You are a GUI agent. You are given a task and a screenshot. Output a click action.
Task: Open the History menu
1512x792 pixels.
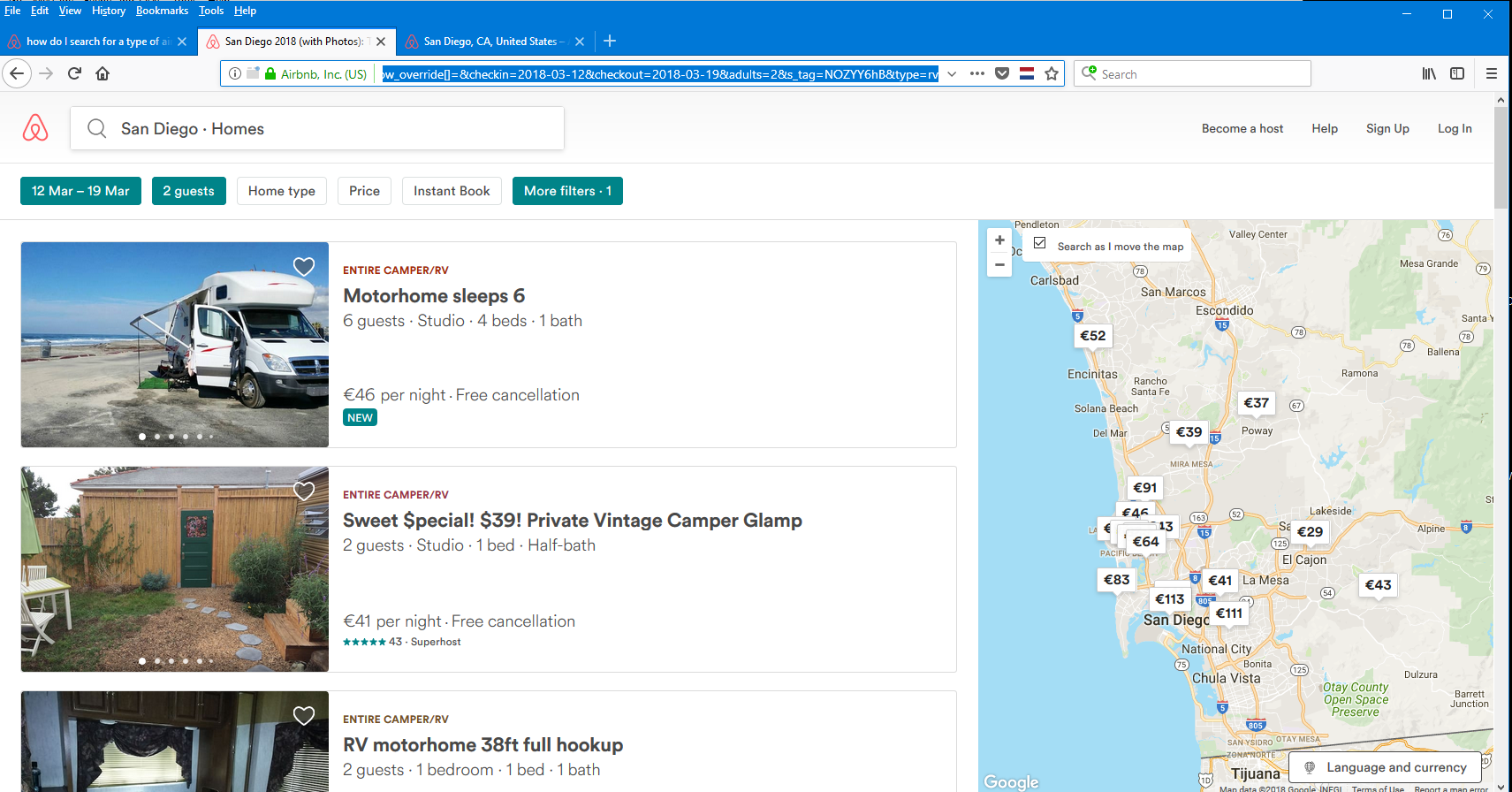109,11
